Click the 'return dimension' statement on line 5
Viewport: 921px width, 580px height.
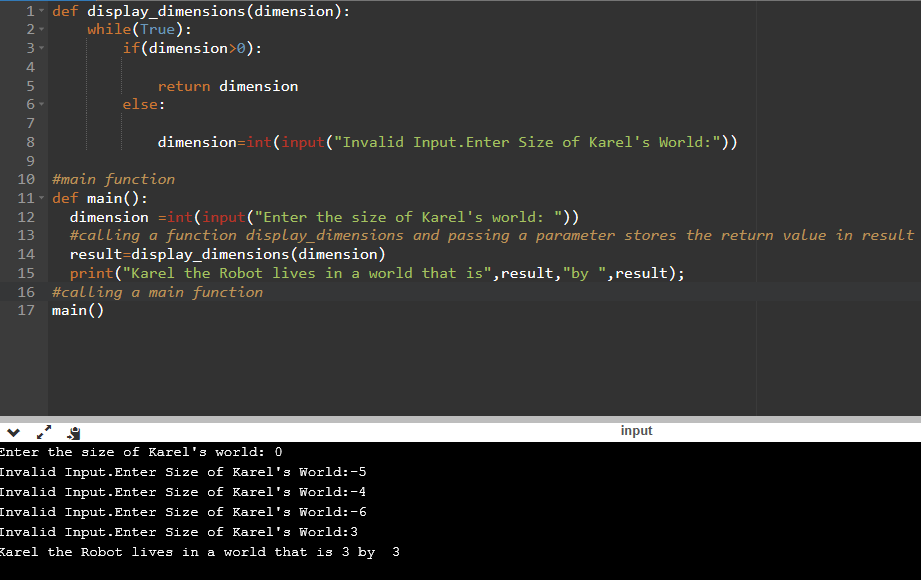click(x=228, y=86)
